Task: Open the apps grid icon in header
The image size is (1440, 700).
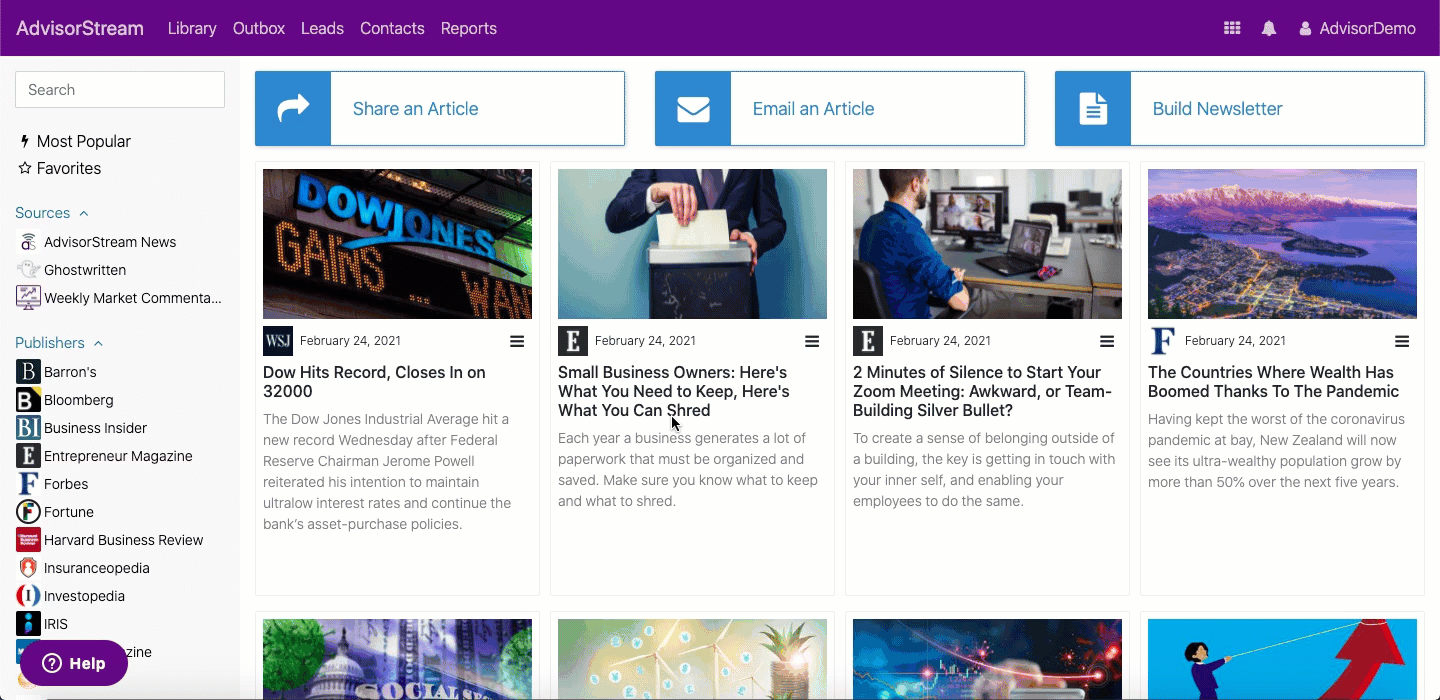Action: [x=1232, y=28]
